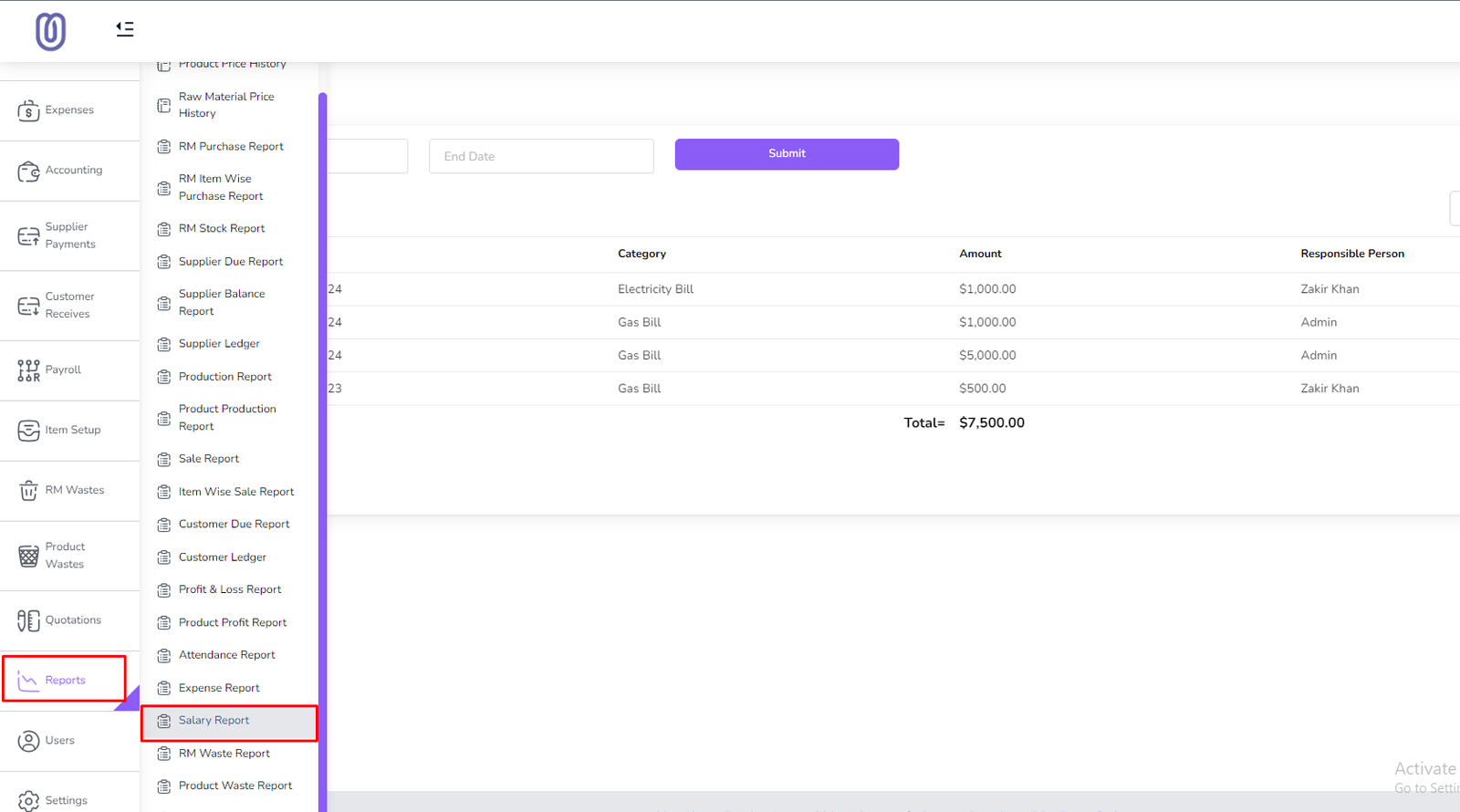Click the Users profile icon
The image size is (1460, 812).
(x=28, y=741)
